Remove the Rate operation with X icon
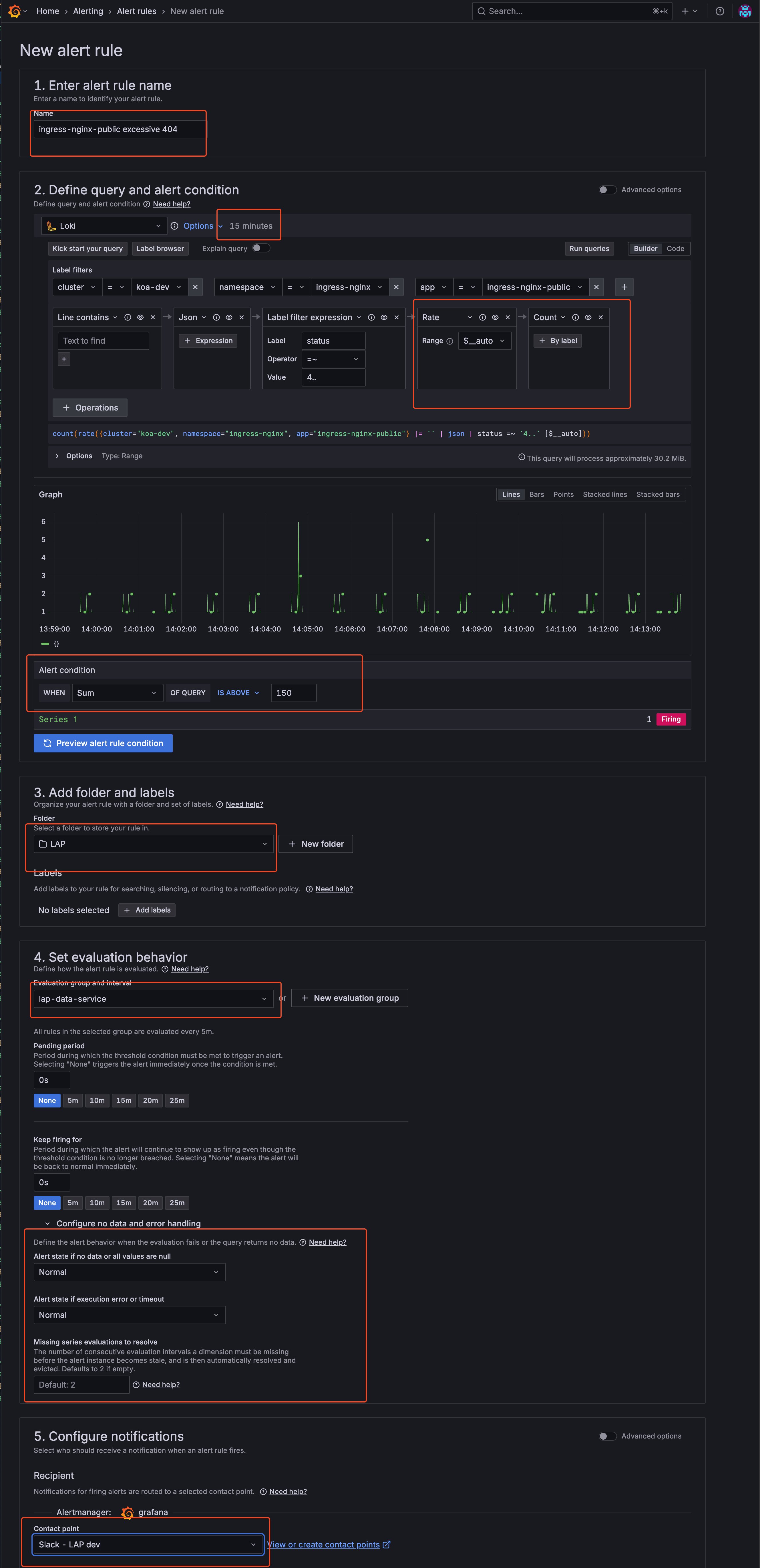Image resolution: width=760 pixels, height=1568 pixels. coord(508,317)
